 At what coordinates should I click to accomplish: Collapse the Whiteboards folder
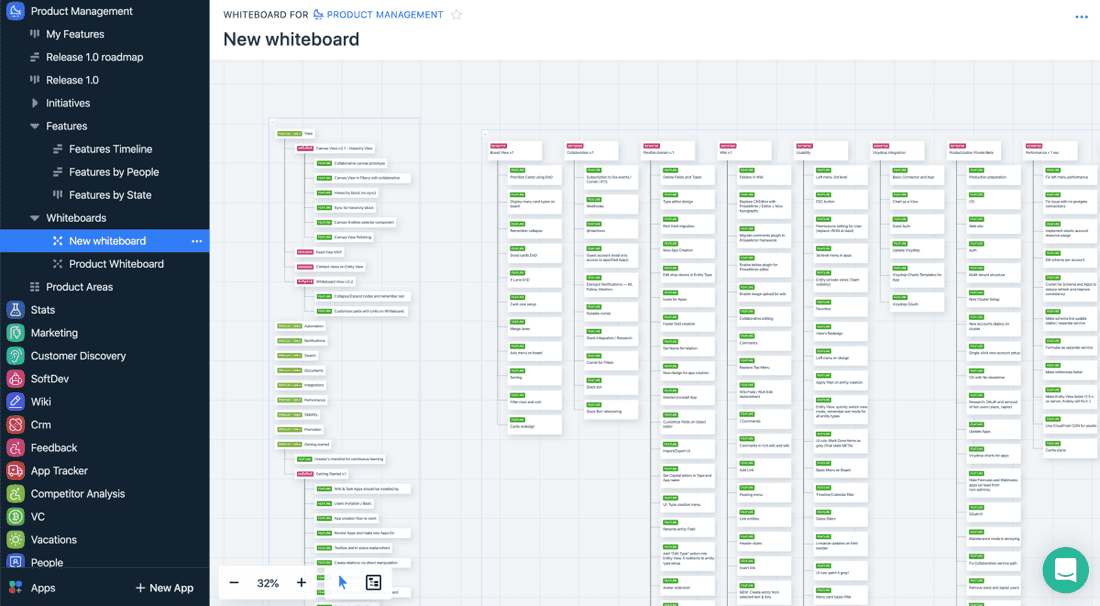coord(35,218)
